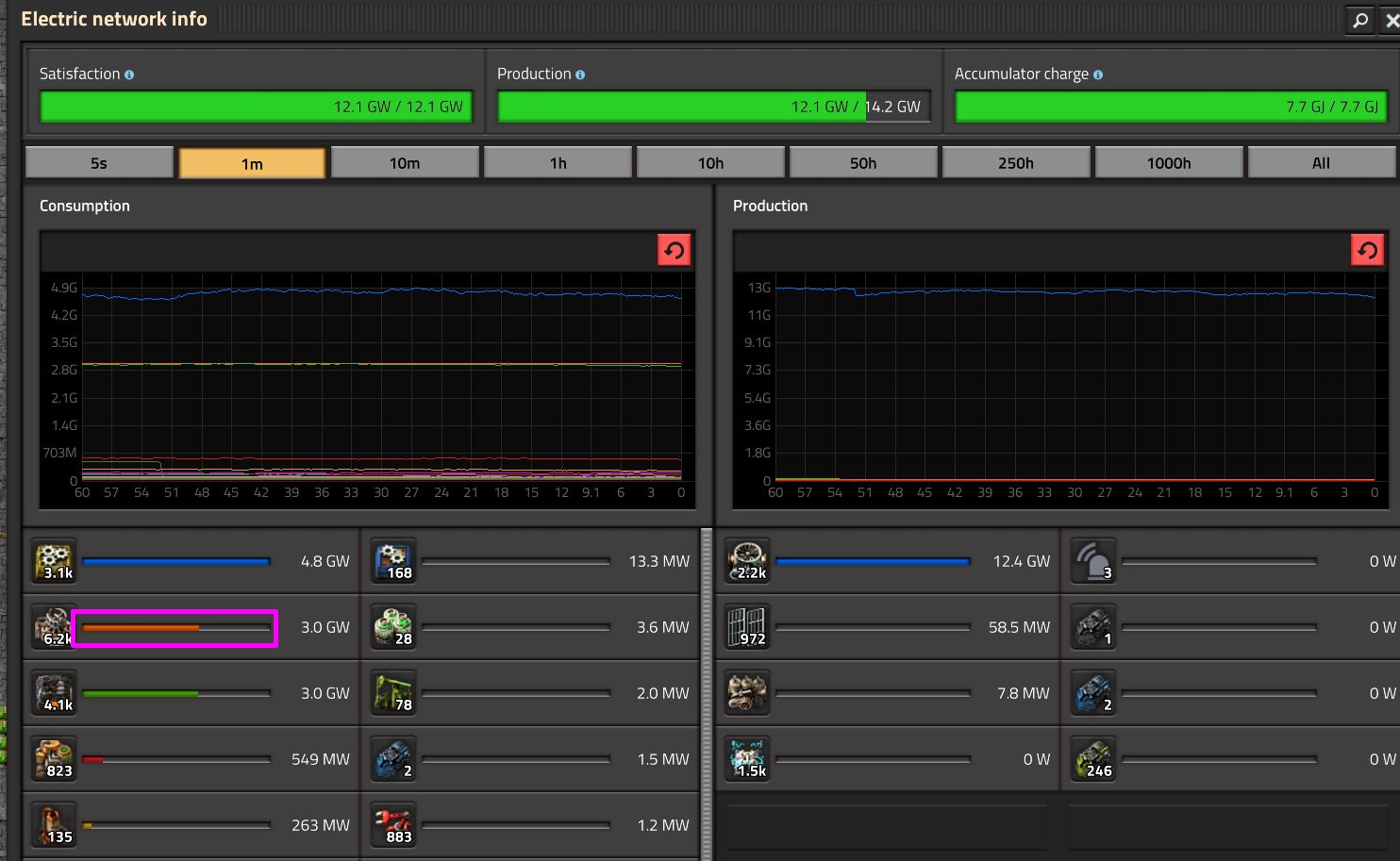Click the Production 12.1 GW / 14.2 GW bar

click(x=714, y=107)
